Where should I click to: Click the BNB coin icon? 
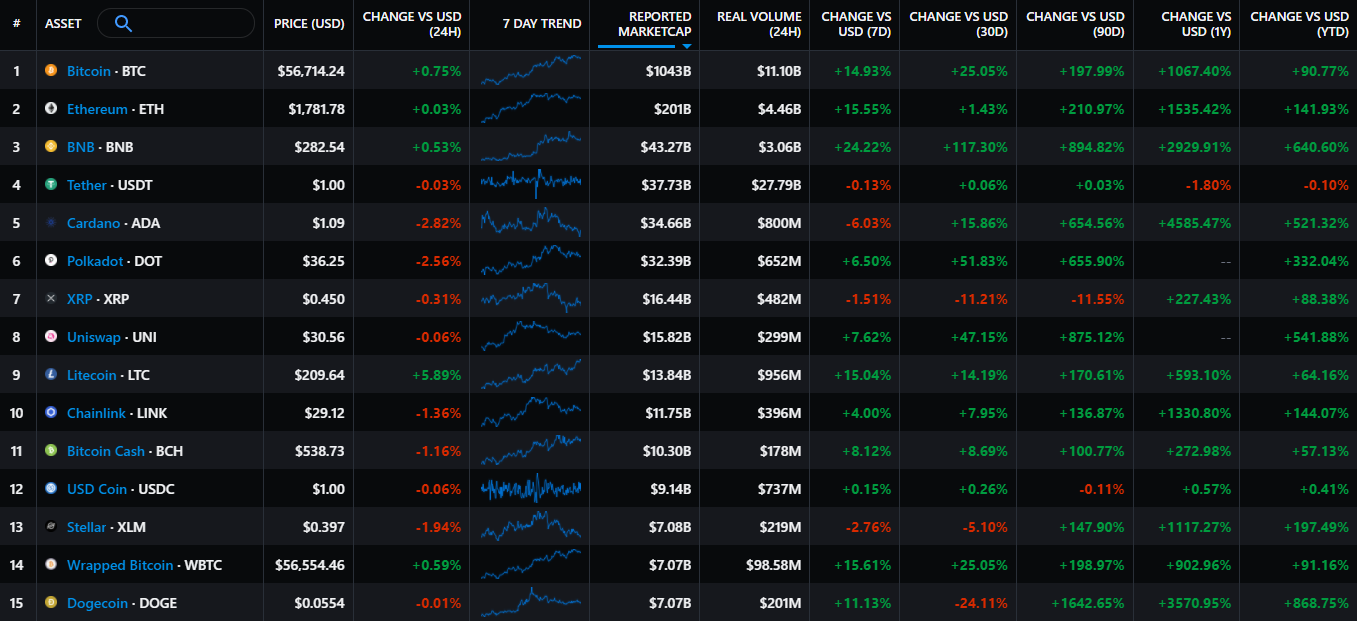(x=51, y=147)
